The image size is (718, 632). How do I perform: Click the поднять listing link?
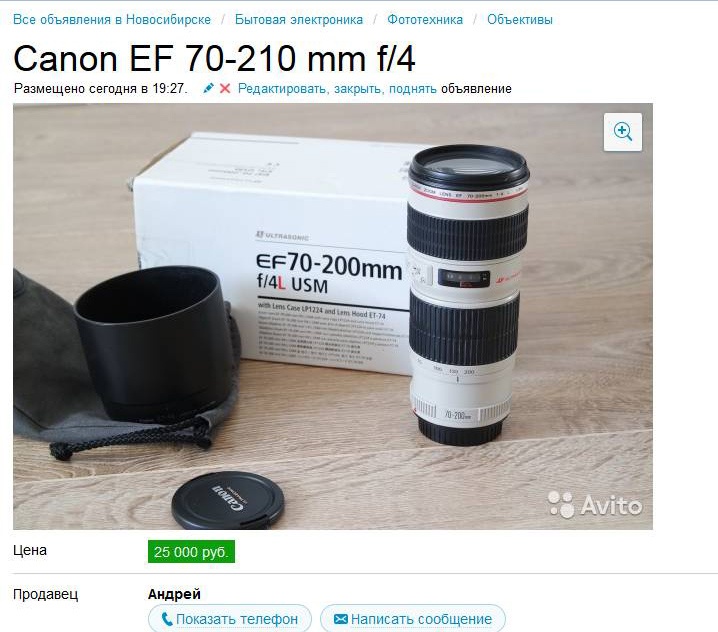pyautogui.click(x=413, y=89)
